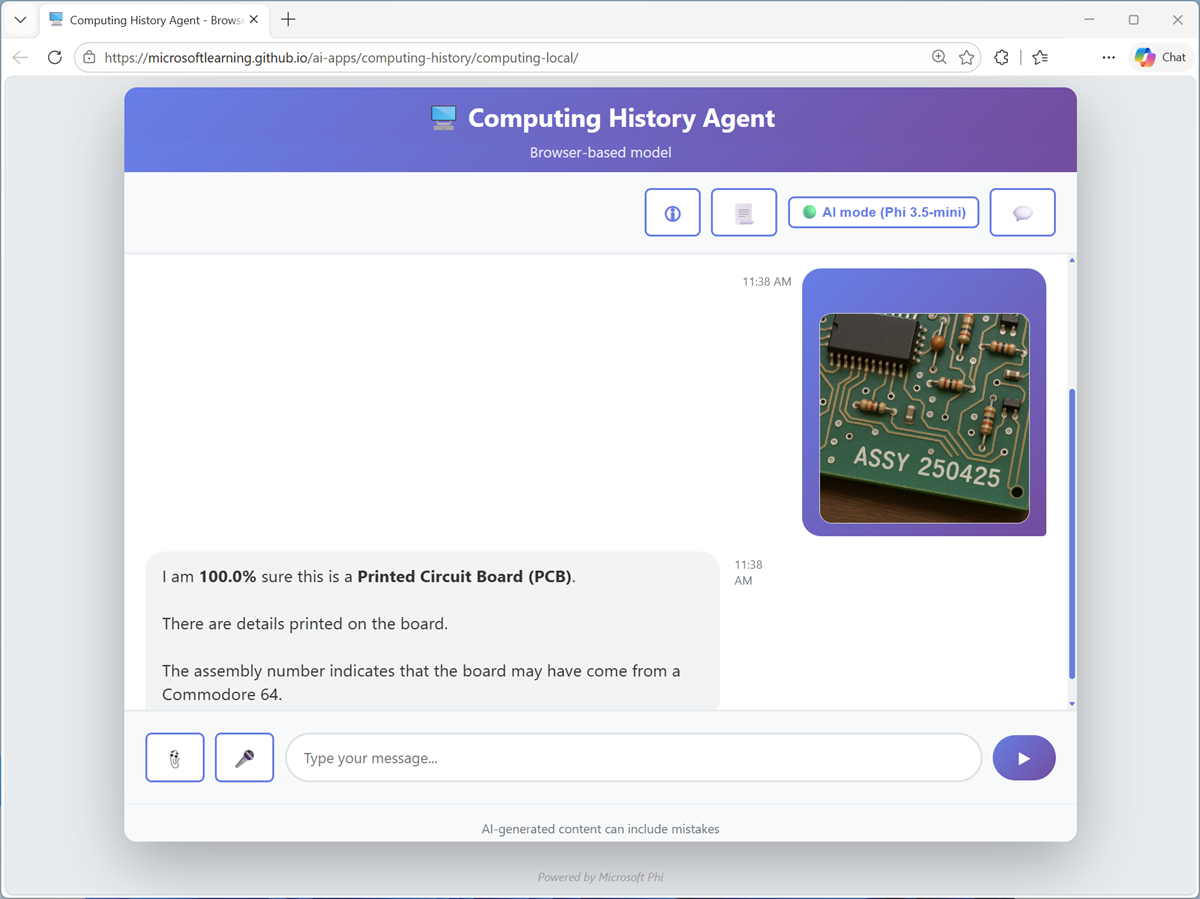Screen dimensions: 1200x899
Task: Open the speech bubble chat button
Action: coord(1022,212)
